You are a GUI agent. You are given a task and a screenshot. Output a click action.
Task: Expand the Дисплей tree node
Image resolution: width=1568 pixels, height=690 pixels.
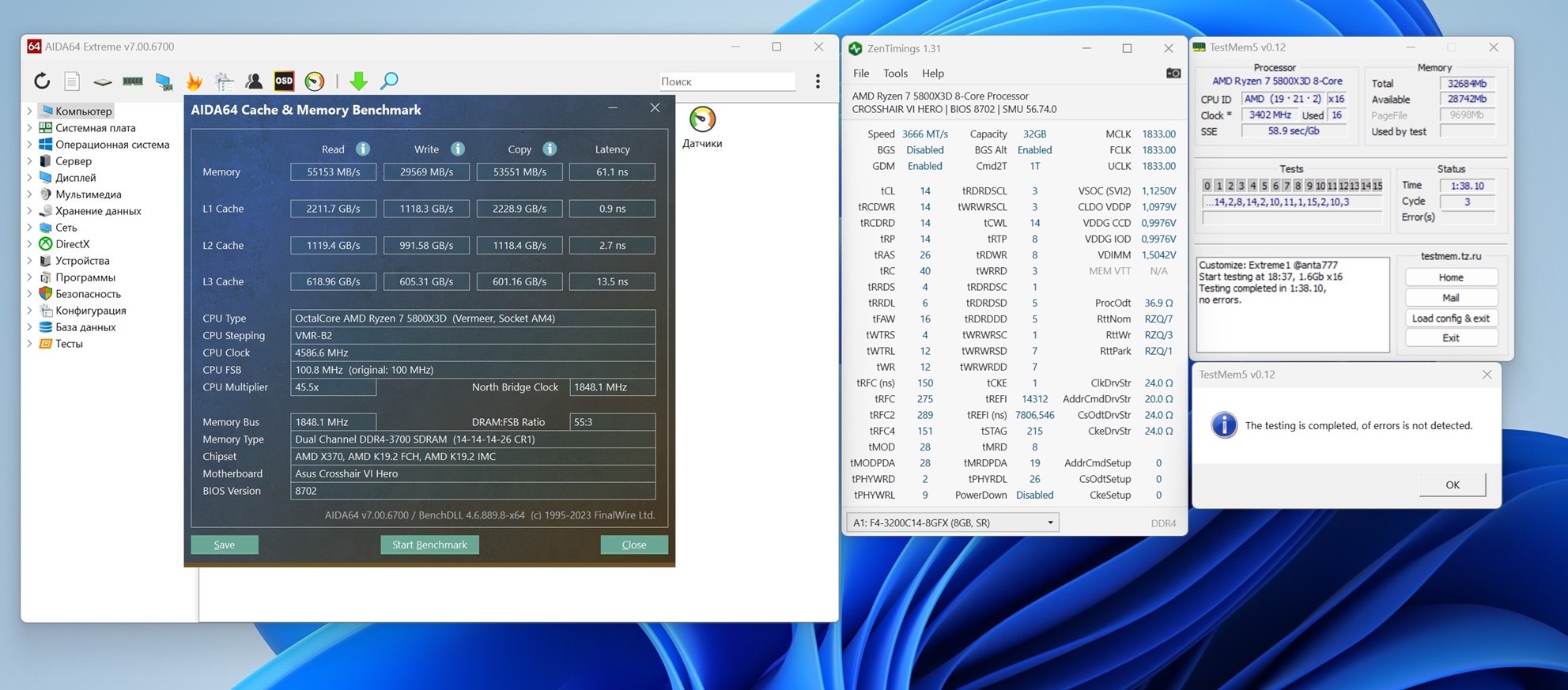tap(30, 178)
